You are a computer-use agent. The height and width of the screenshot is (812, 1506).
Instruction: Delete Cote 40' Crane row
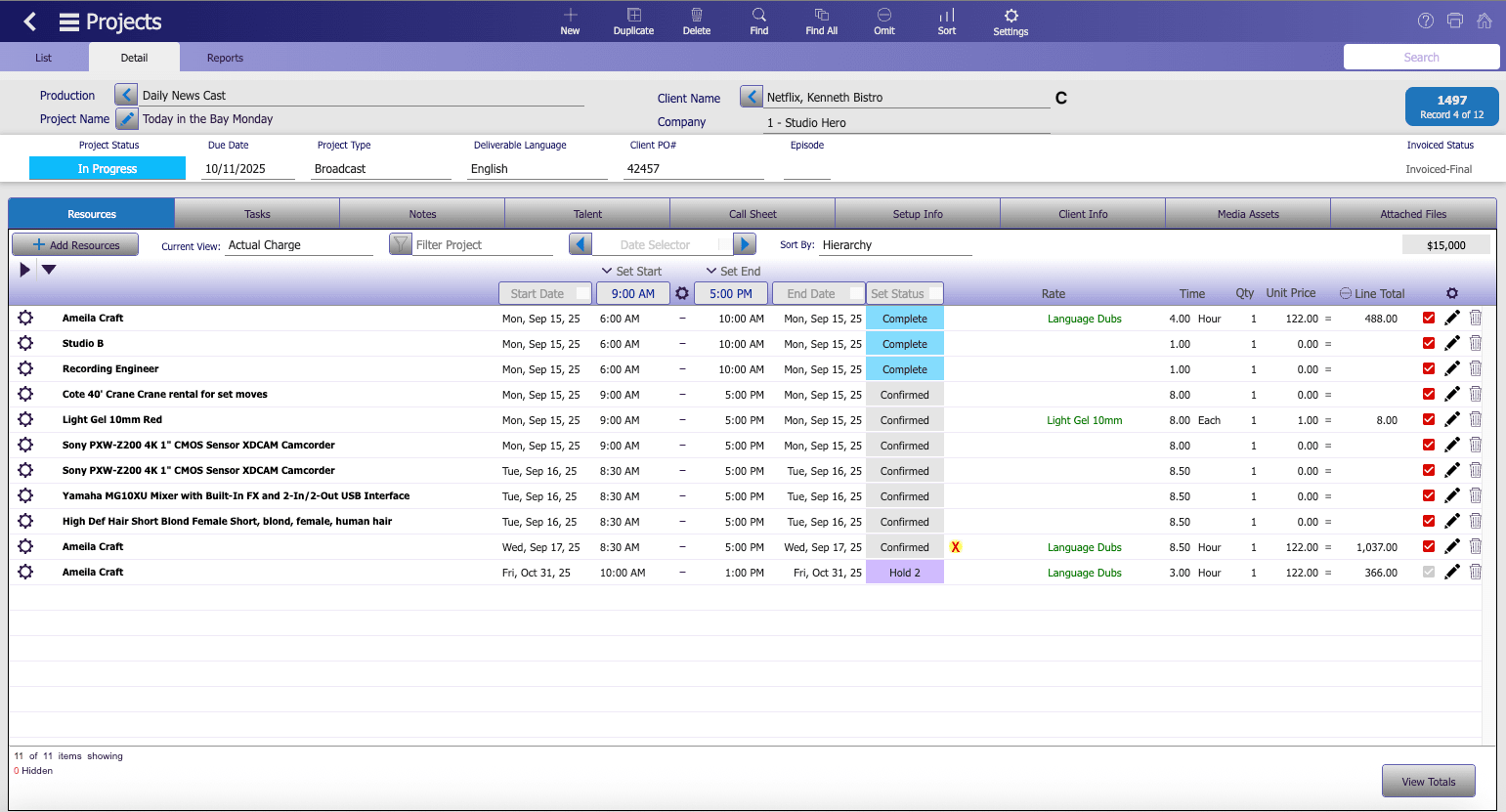1476,394
